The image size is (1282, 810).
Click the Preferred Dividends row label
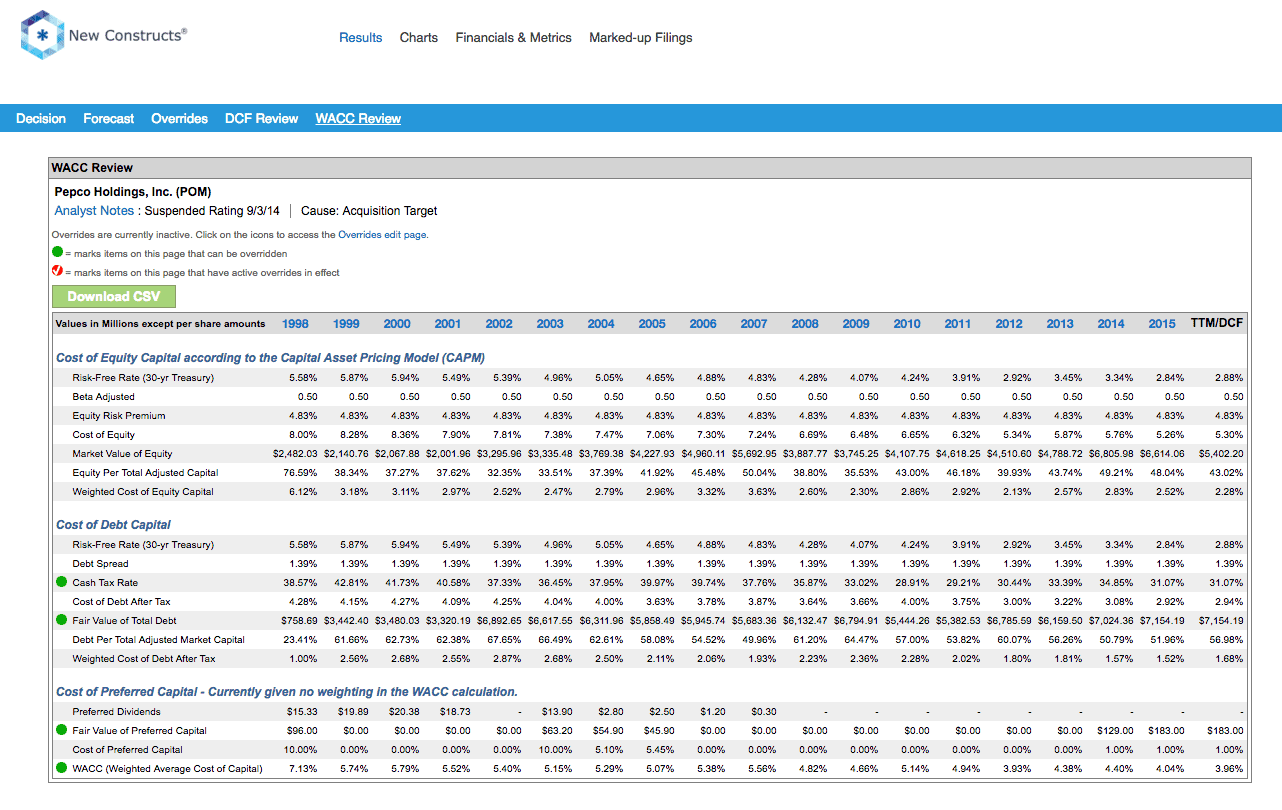[115, 712]
